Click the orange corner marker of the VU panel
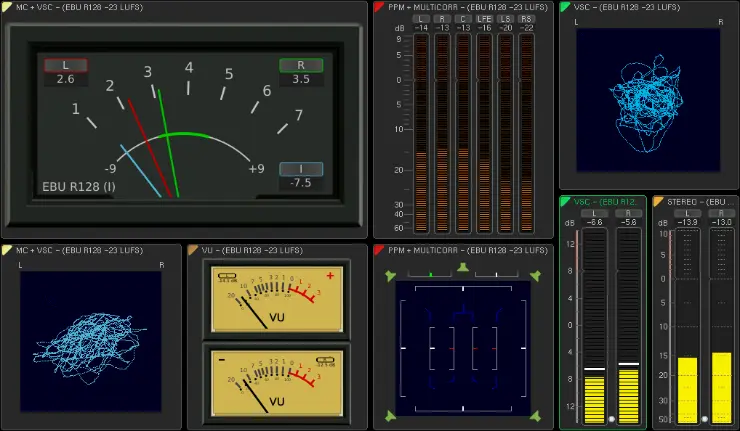The width and height of the screenshot is (740, 431). tap(193, 250)
